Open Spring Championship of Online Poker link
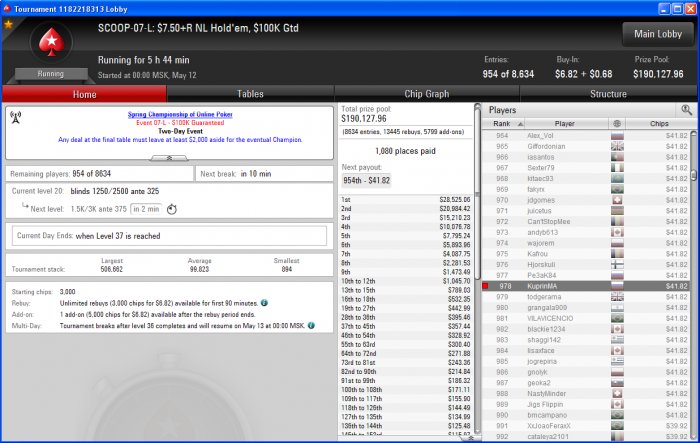 [180, 114]
